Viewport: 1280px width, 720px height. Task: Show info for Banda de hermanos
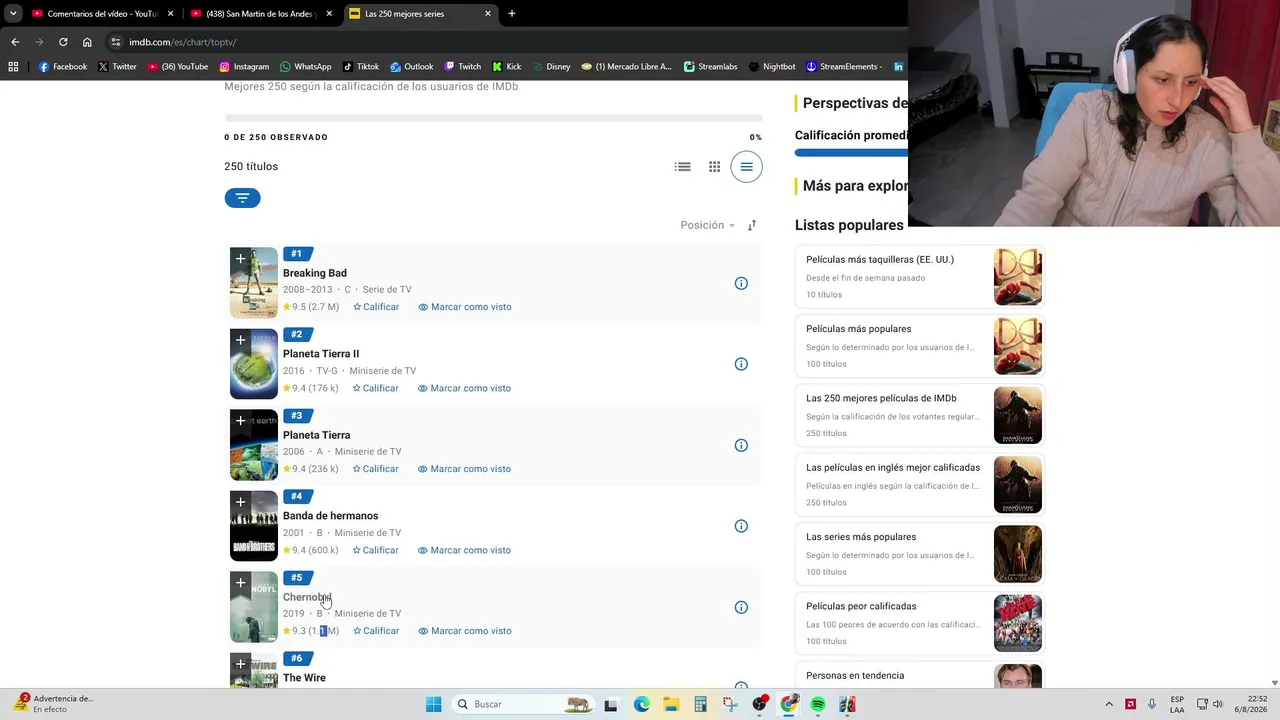(x=741, y=526)
